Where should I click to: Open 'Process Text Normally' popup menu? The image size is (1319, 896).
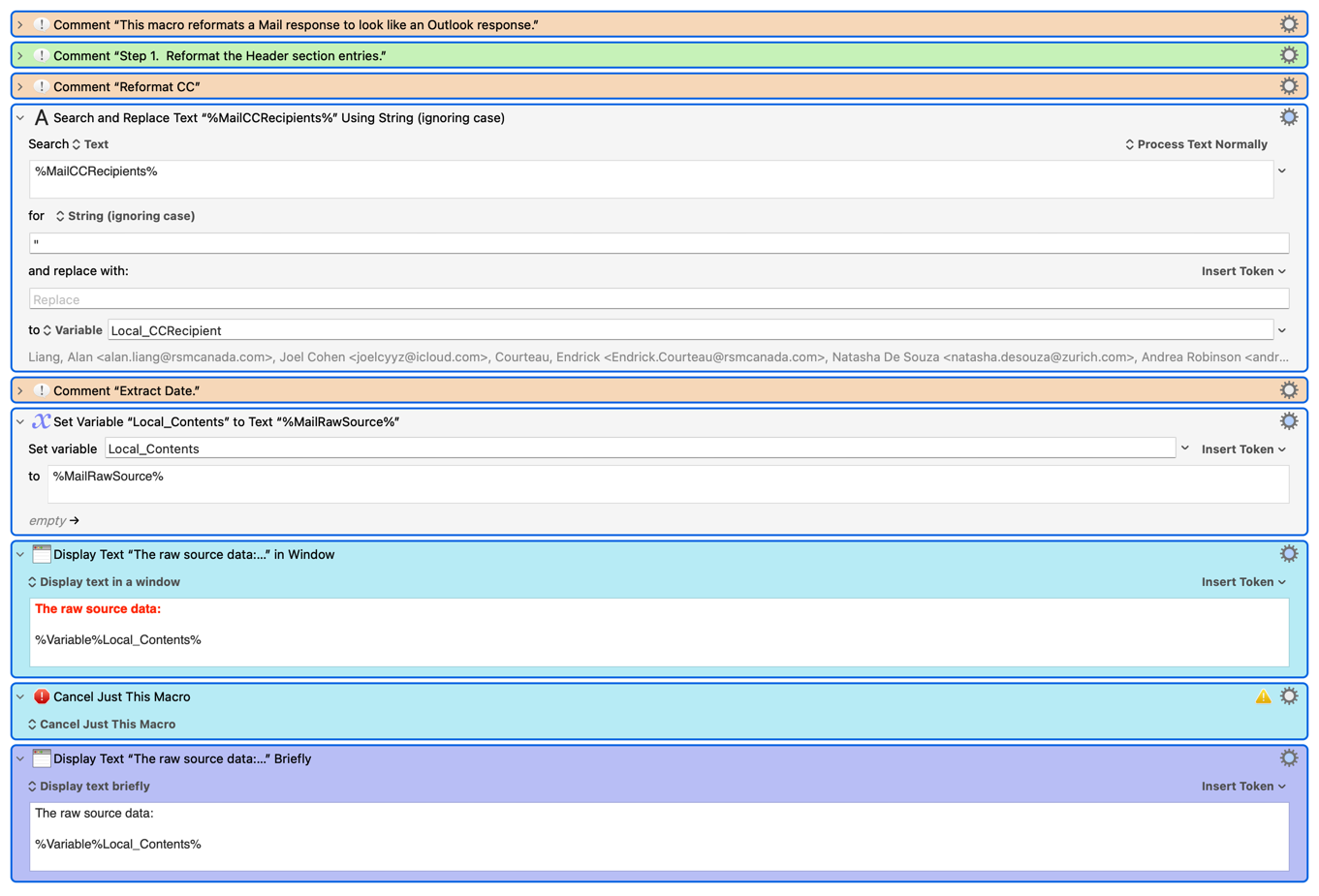pos(1196,144)
